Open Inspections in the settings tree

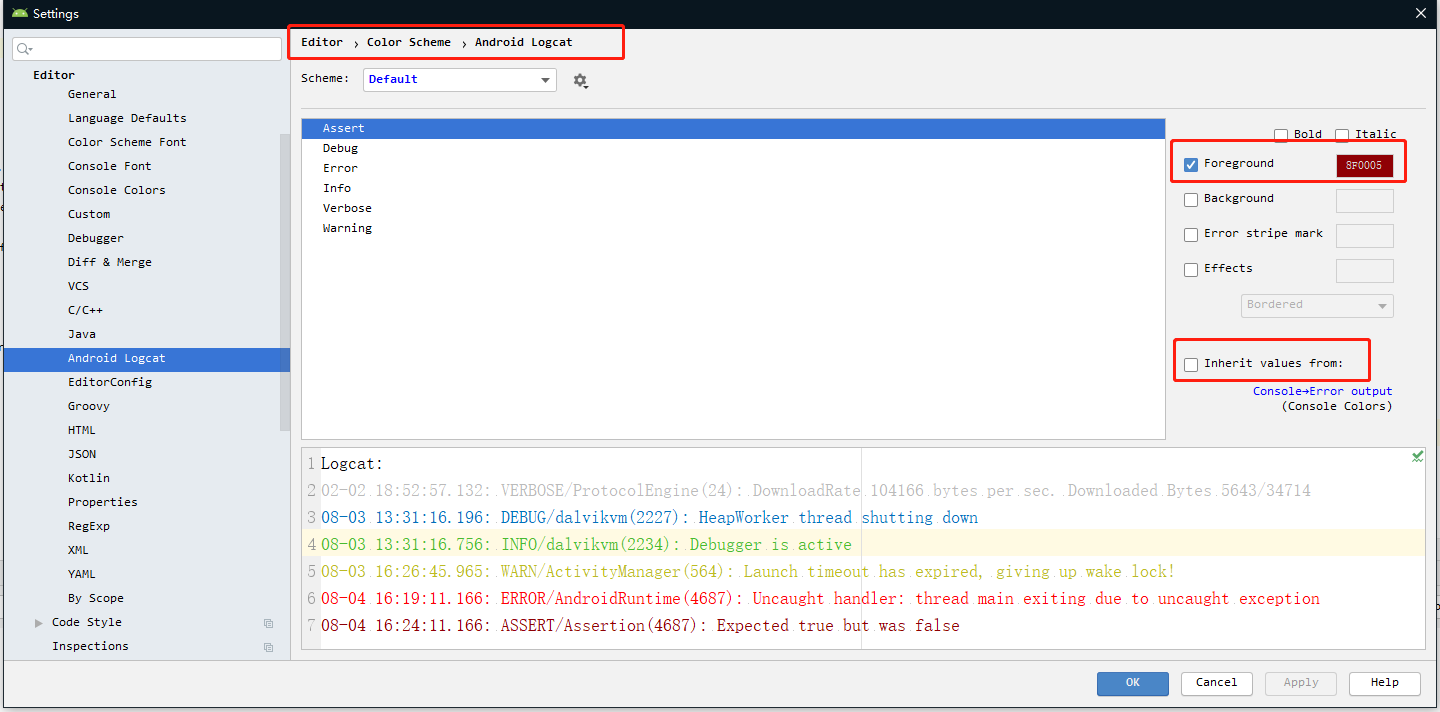(x=90, y=646)
